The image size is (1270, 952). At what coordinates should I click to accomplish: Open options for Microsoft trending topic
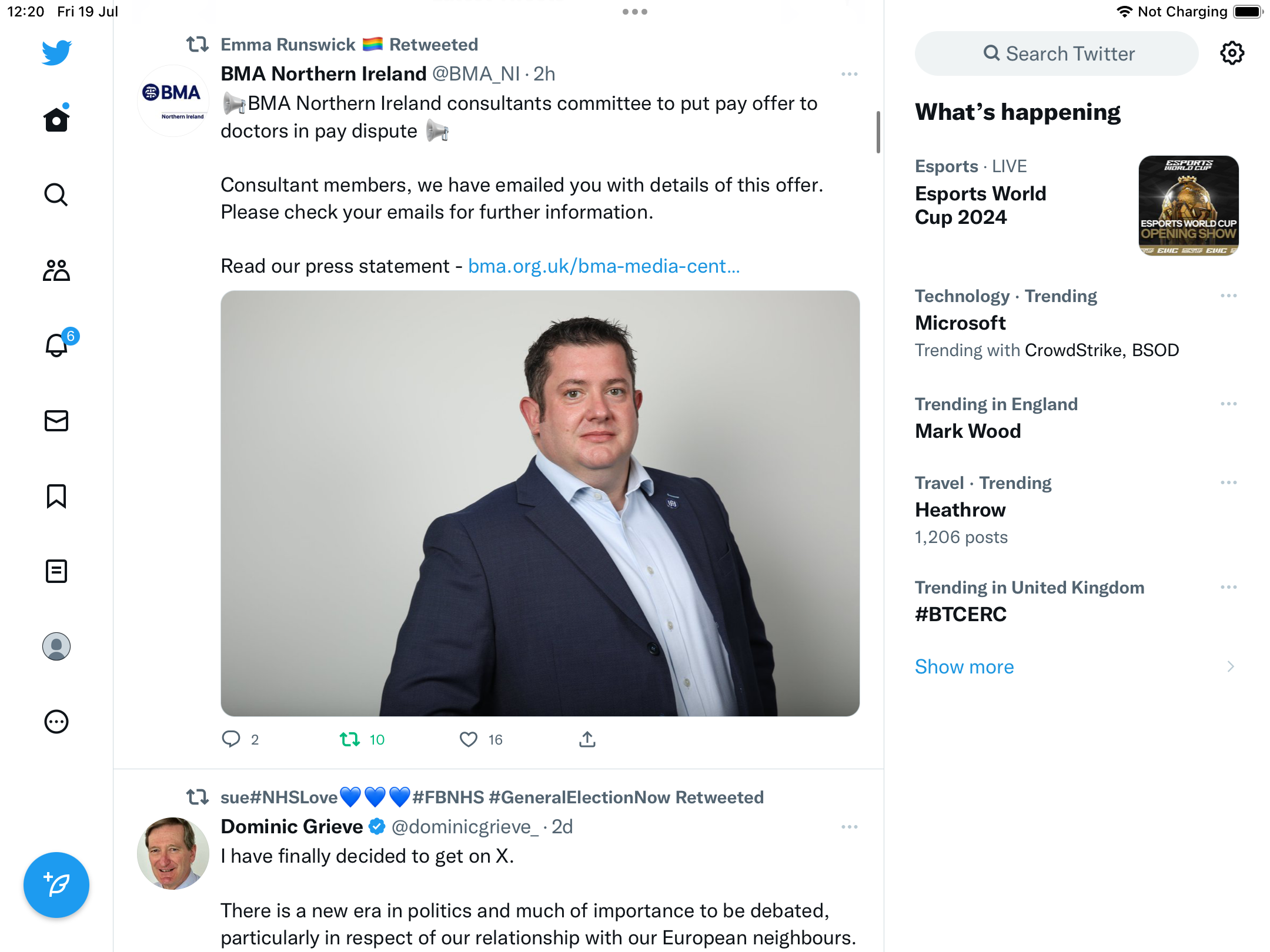point(1228,296)
